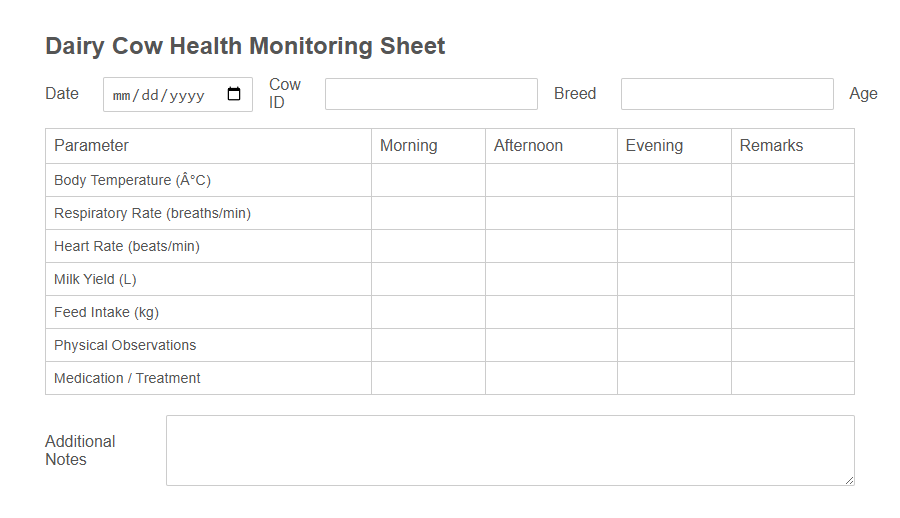Image resolution: width=900 pixels, height=518 pixels.
Task: Click the Date input field
Action: click(x=165, y=95)
